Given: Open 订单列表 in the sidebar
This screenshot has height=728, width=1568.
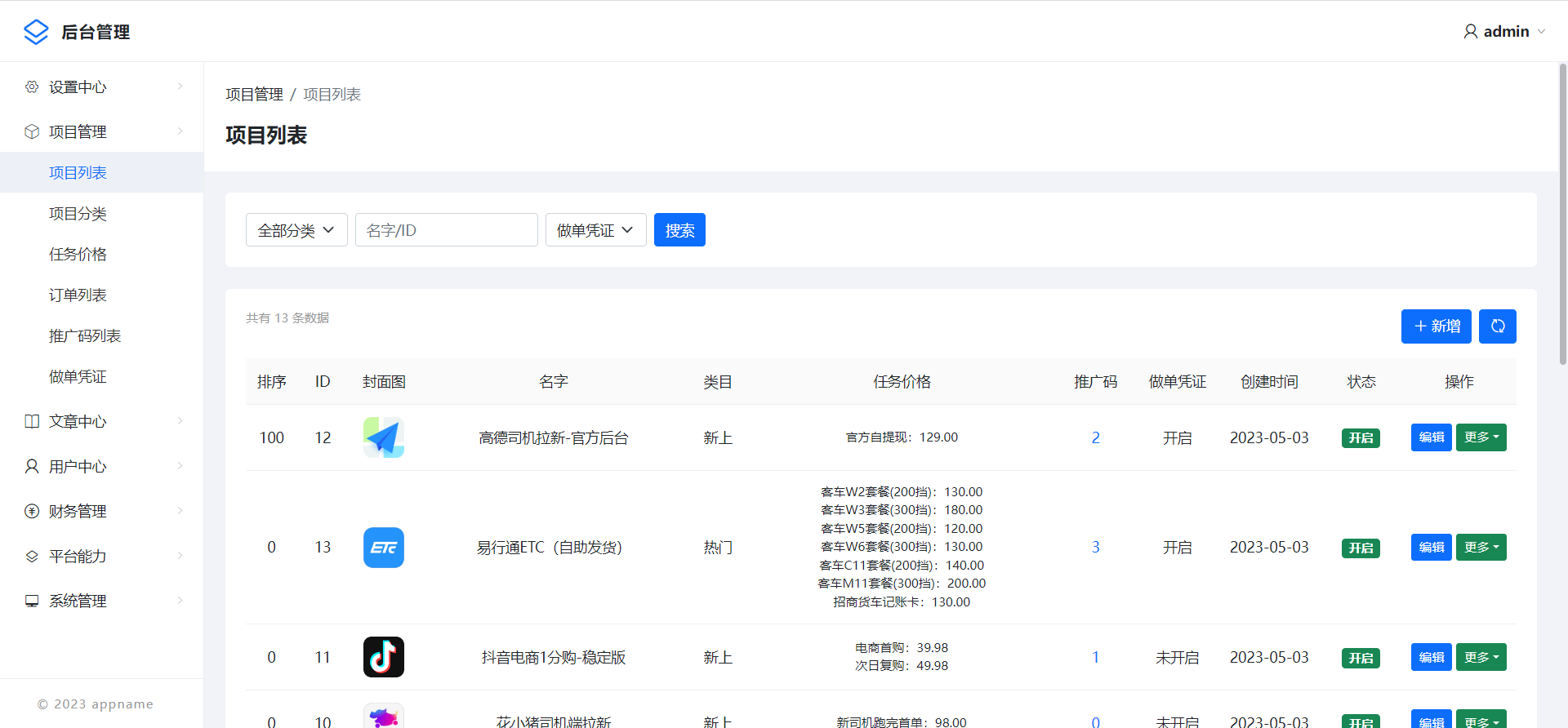Looking at the screenshot, I should [78, 295].
